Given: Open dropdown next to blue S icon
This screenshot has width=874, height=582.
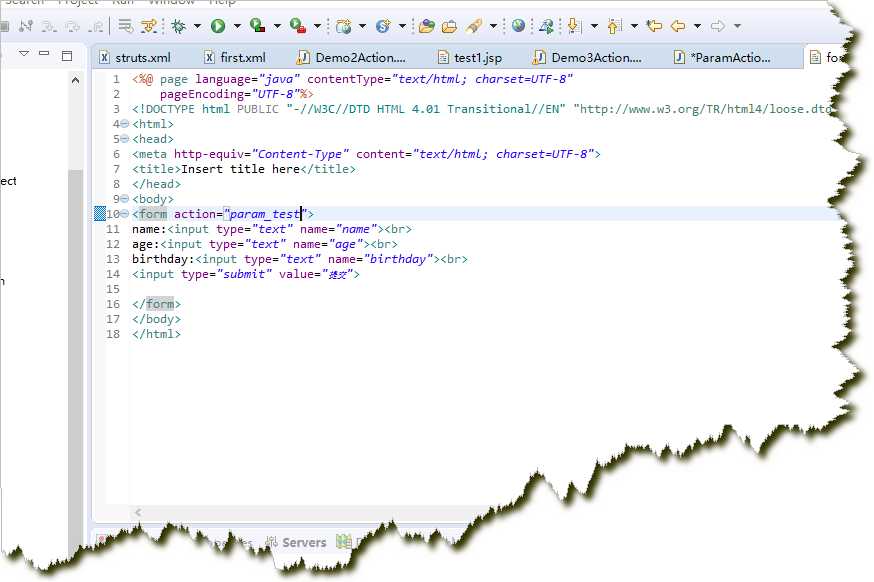Looking at the screenshot, I should coord(402,26).
